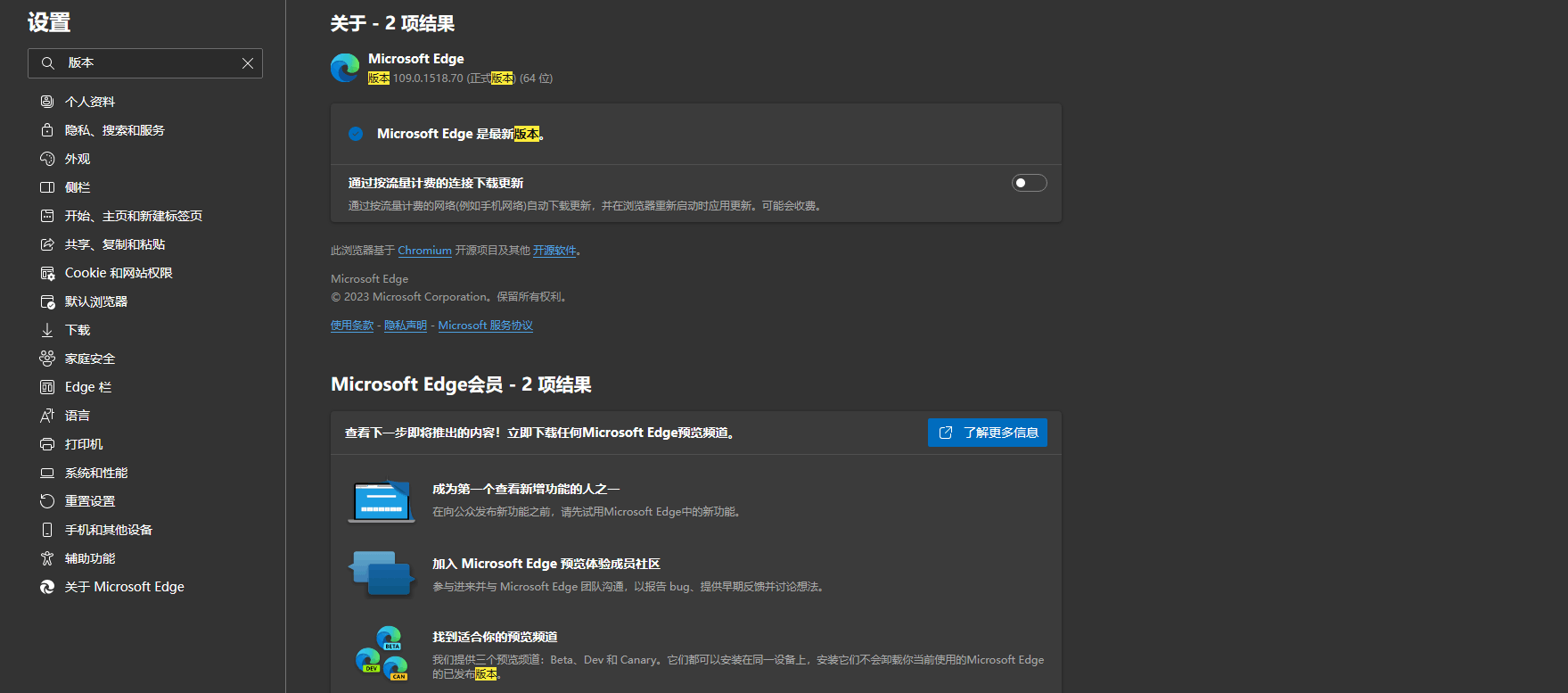Click the 重置设置 reset icon
Viewport: 1568px width, 693px height.
tap(47, 501)
